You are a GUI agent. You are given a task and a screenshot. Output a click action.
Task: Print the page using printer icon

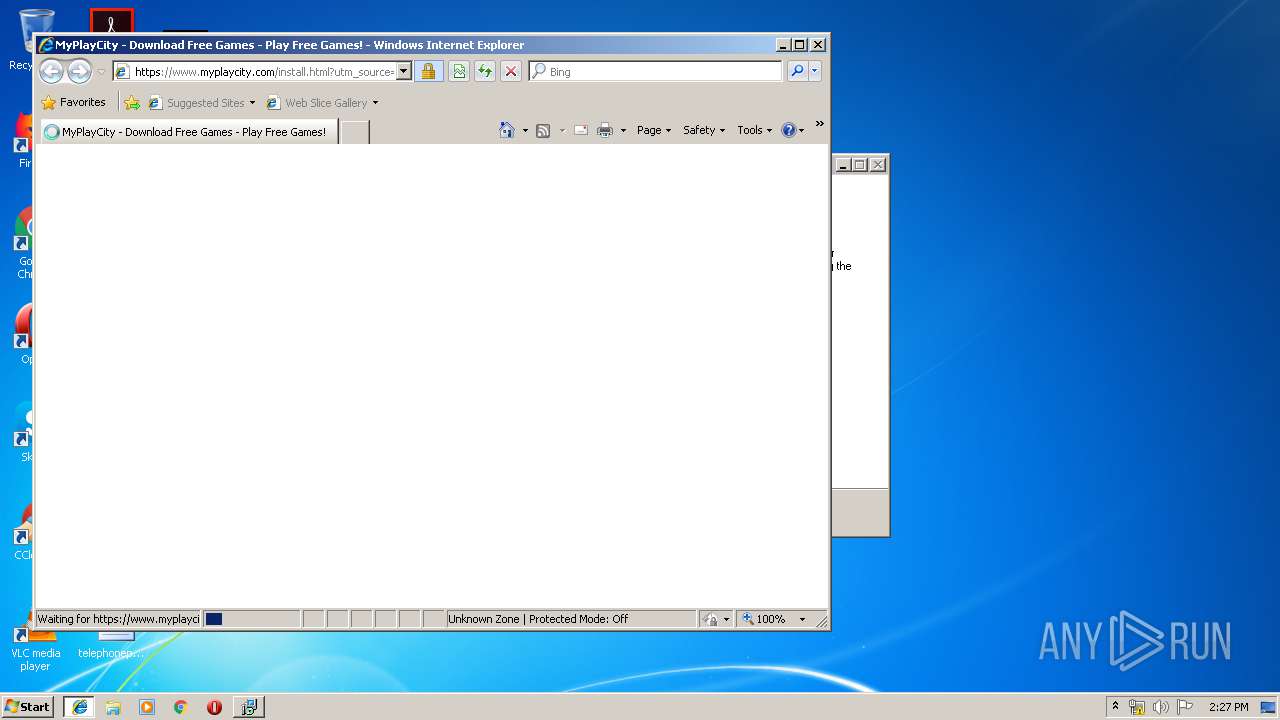click(x=605, y=130)
